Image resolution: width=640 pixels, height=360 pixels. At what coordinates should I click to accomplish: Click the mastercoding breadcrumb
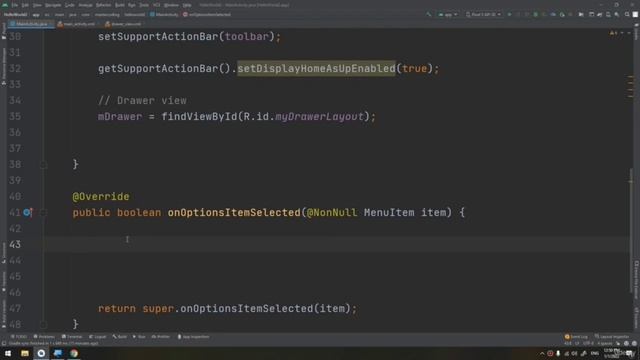pos(107,14)
